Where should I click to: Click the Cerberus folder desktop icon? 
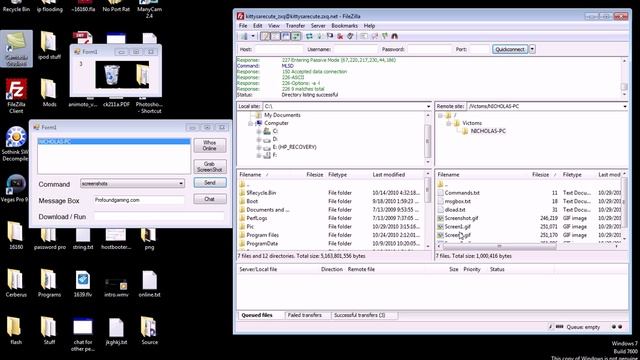(16, 283)
